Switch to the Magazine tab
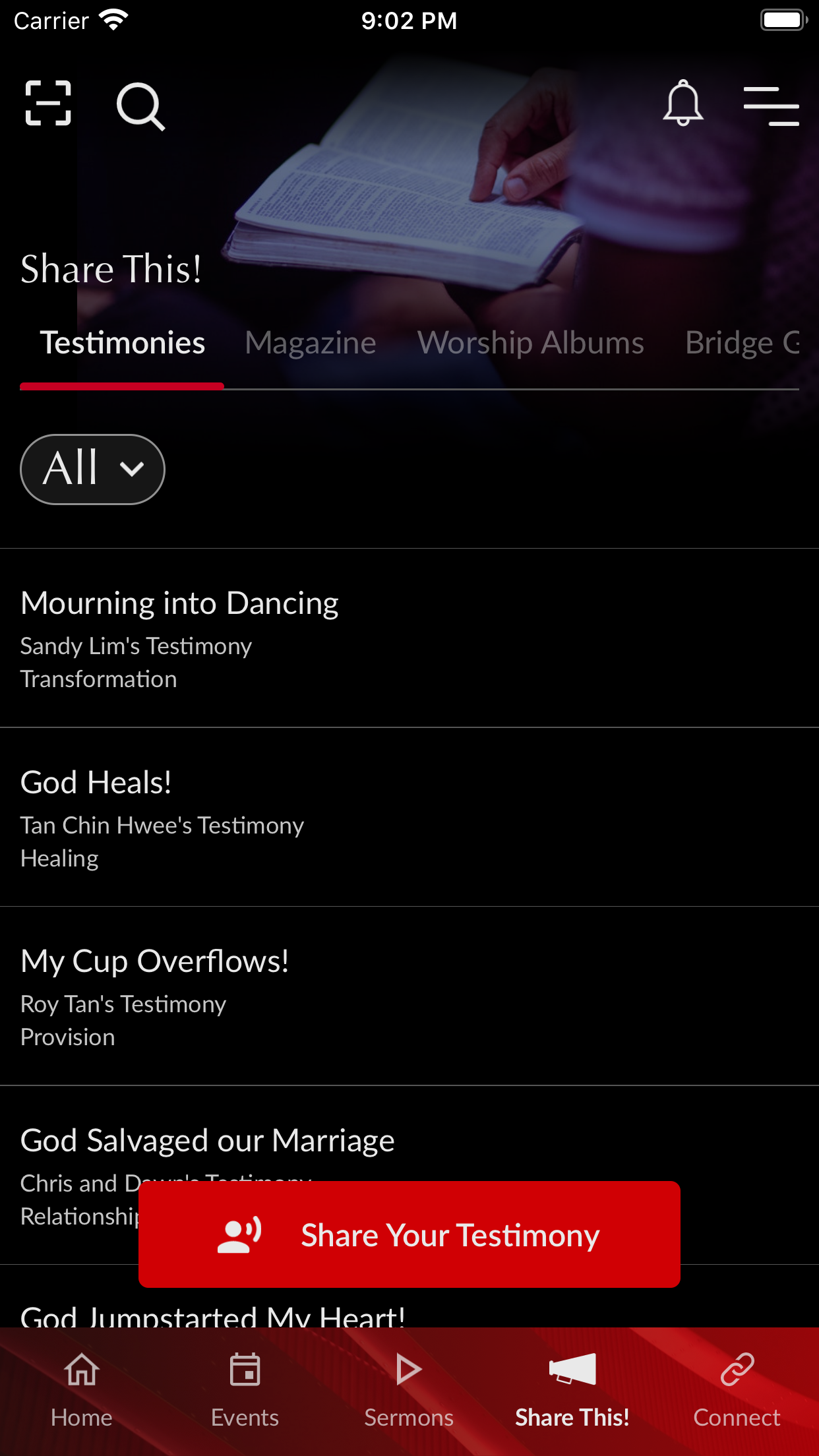 (311, 343)
